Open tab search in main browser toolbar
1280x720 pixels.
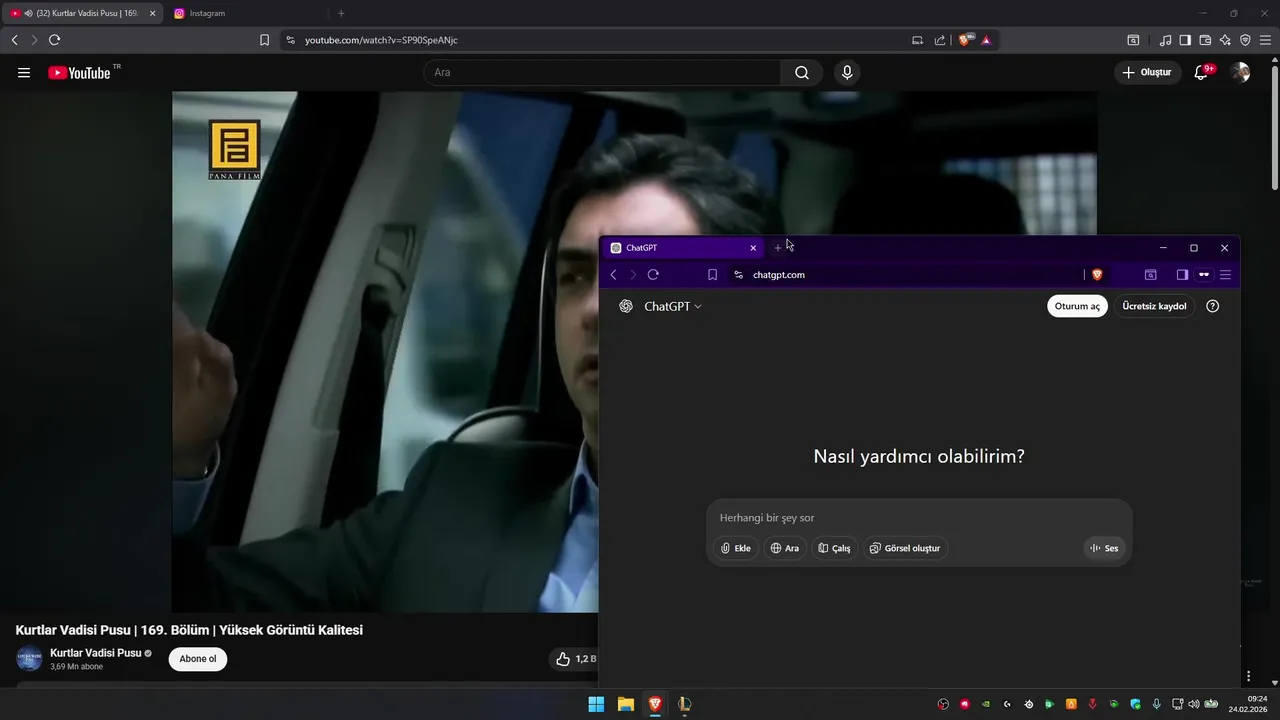click(1133, 40)
